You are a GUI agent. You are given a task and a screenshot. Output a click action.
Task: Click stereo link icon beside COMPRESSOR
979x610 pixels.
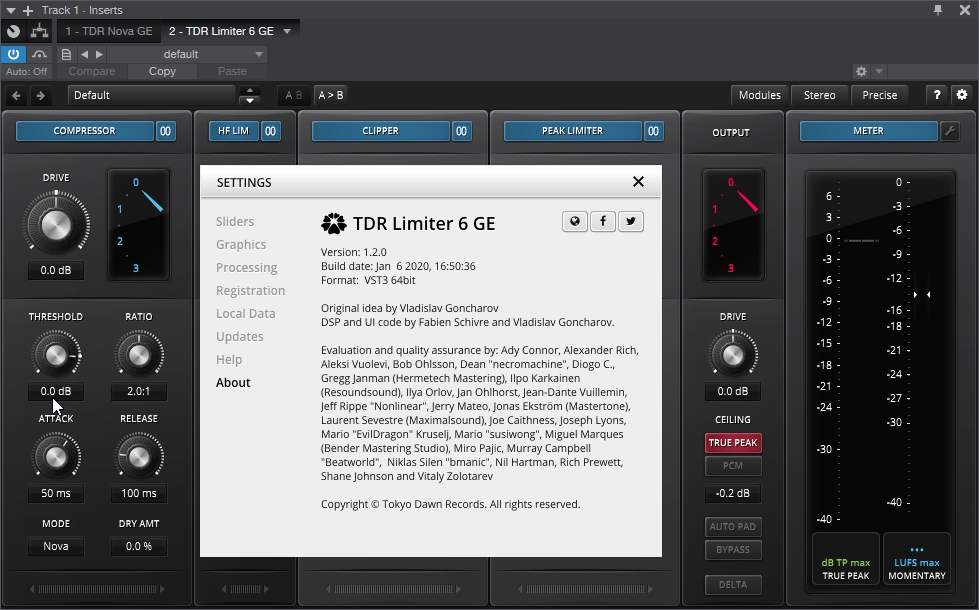coord(165,131)
